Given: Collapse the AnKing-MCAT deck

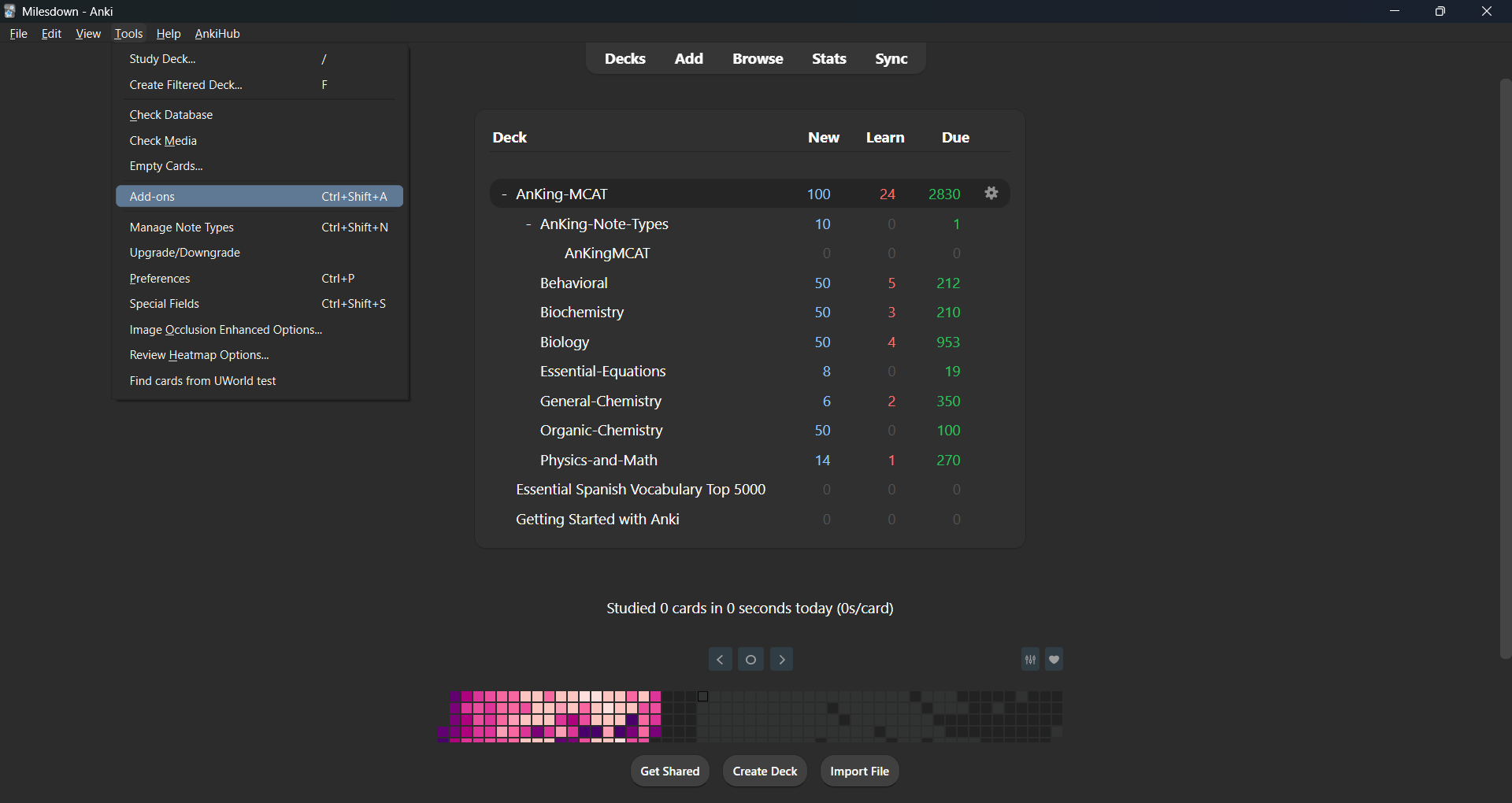Looking at the screenshot, I should point(504,194).
